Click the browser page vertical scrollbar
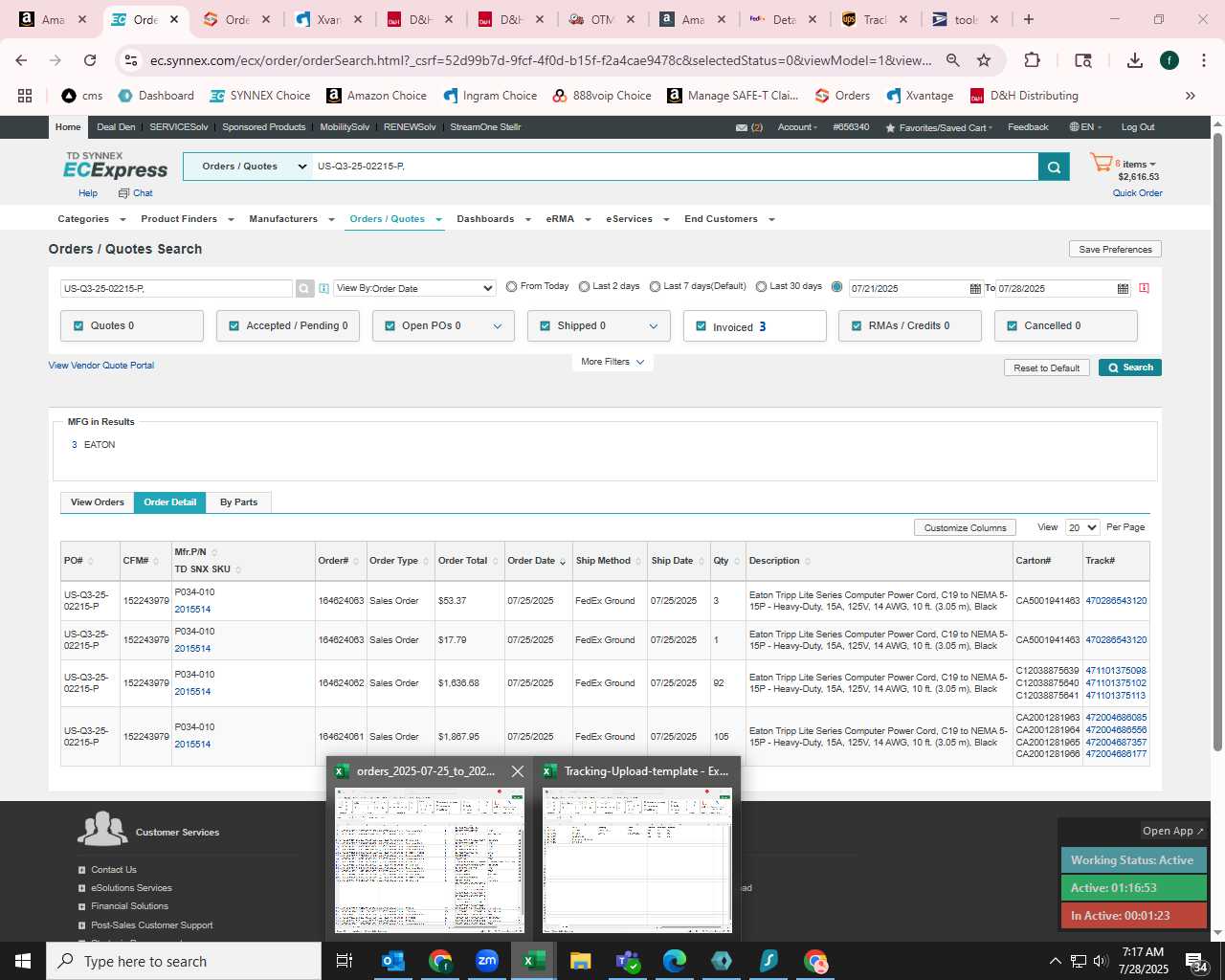This screenshot has width=1225, height=980. pyautogui.click(x=1218, y=440)
